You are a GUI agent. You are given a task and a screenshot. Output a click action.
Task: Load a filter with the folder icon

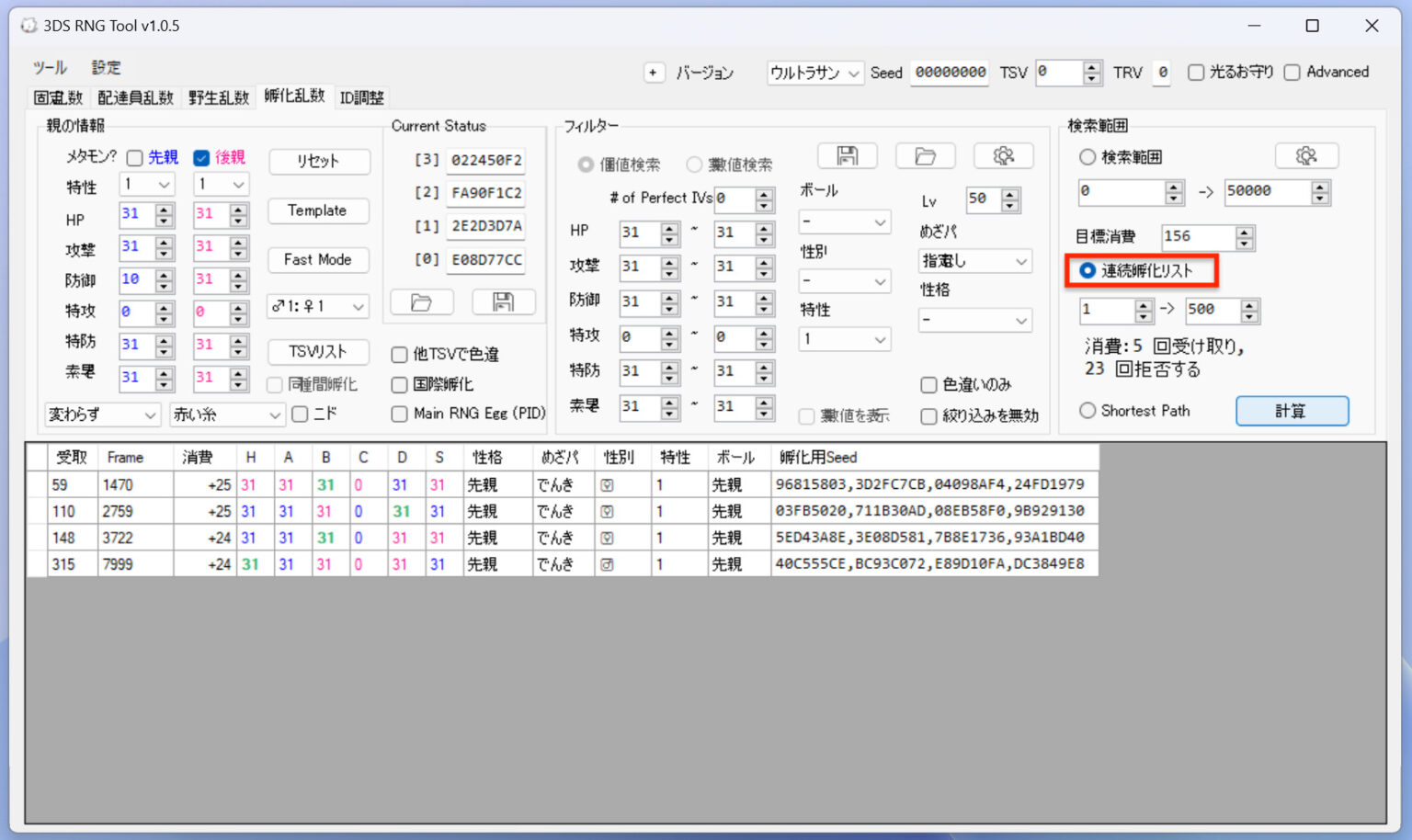pos(925,156)
